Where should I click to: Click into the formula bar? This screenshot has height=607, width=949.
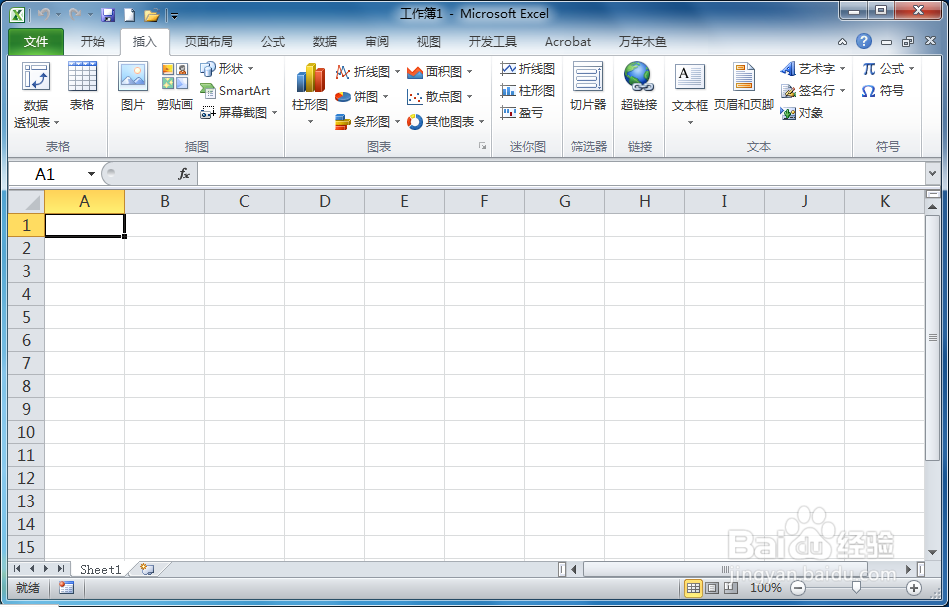click(560, 174)
